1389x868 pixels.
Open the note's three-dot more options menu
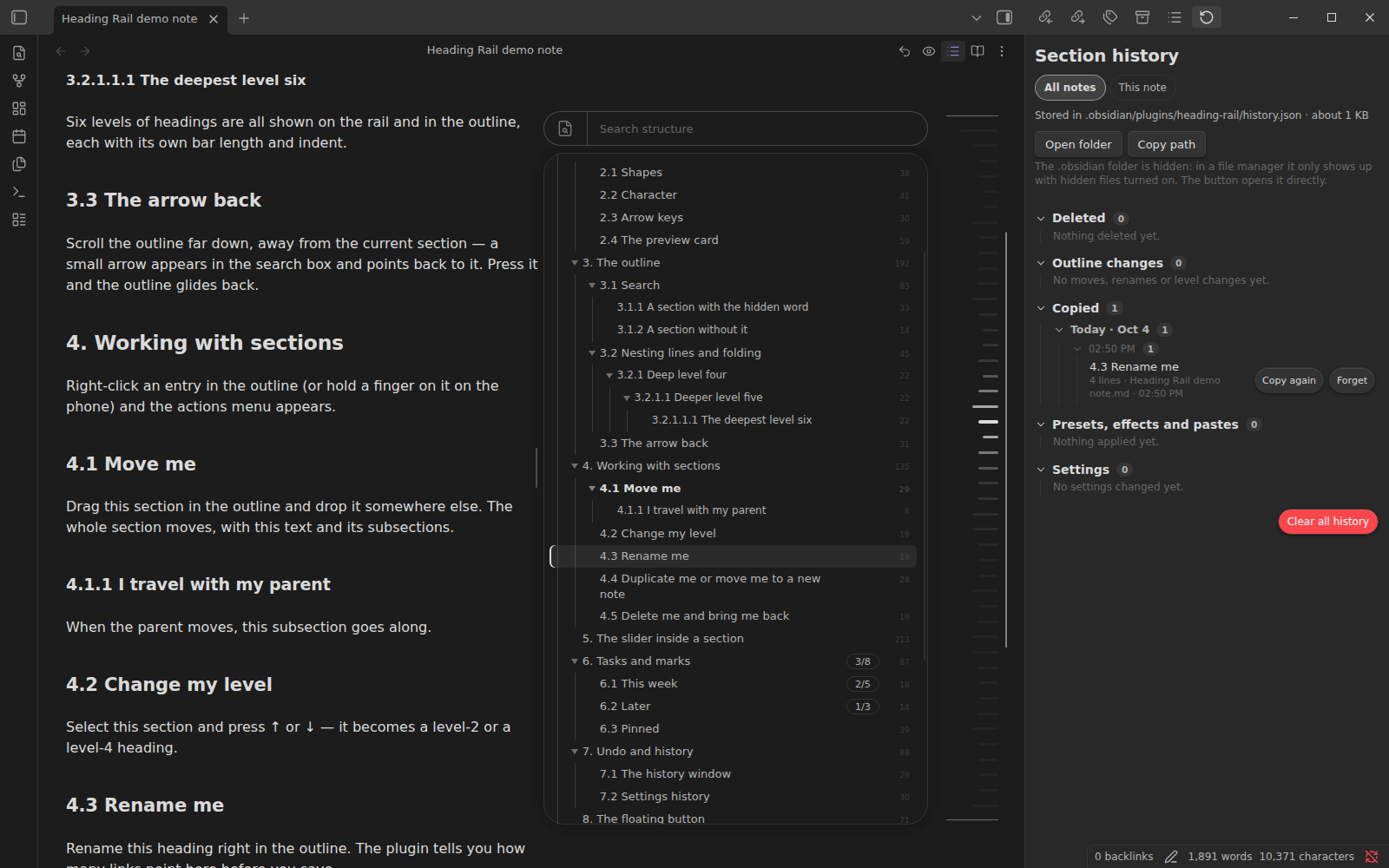1002,51
